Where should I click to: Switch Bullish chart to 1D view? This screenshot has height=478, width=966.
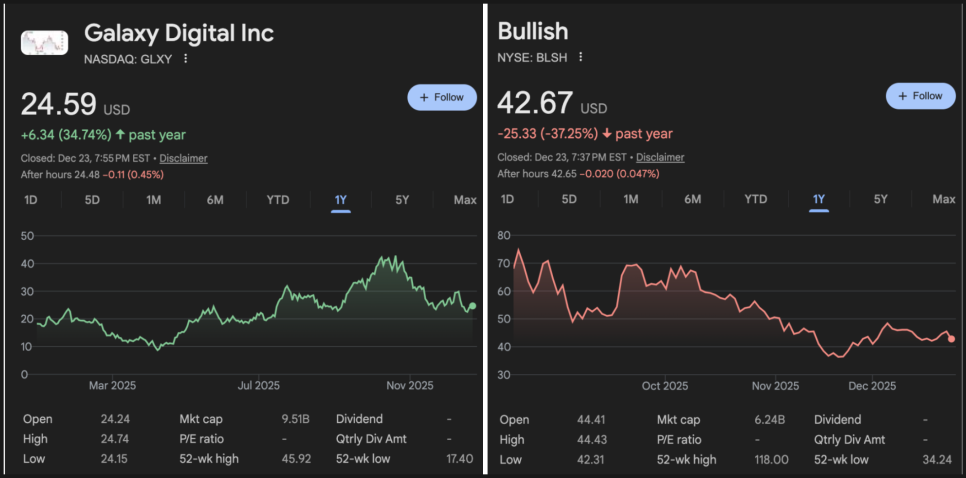click(508, 199)
